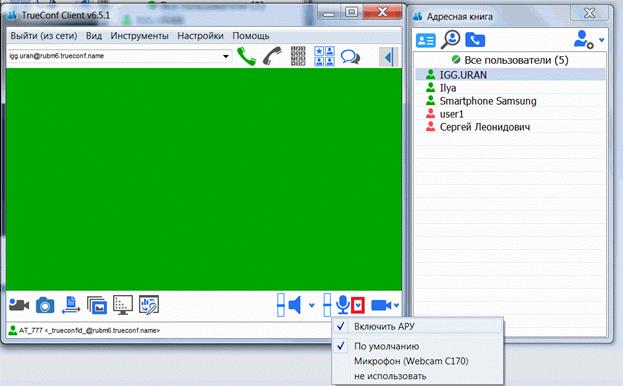Screen dimensions: 623x386
Task: Open the camera device dropdown arrow
Action: (x=397, y=305)
